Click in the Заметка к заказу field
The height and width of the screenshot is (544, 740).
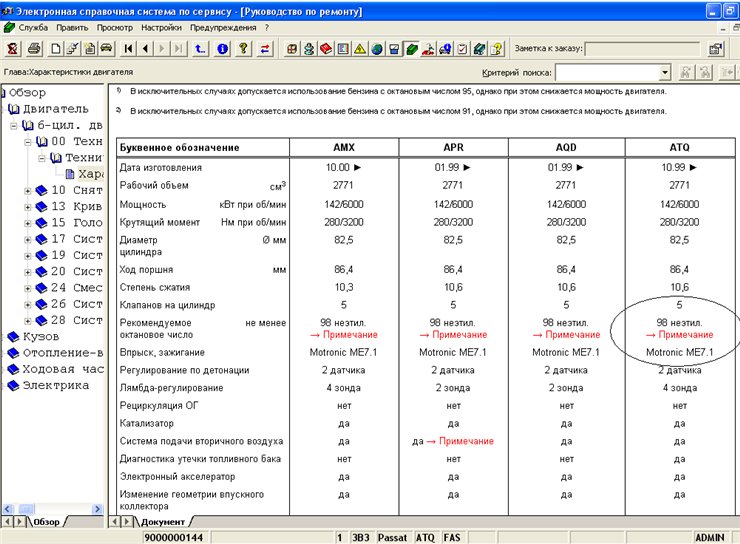point(642,49)
